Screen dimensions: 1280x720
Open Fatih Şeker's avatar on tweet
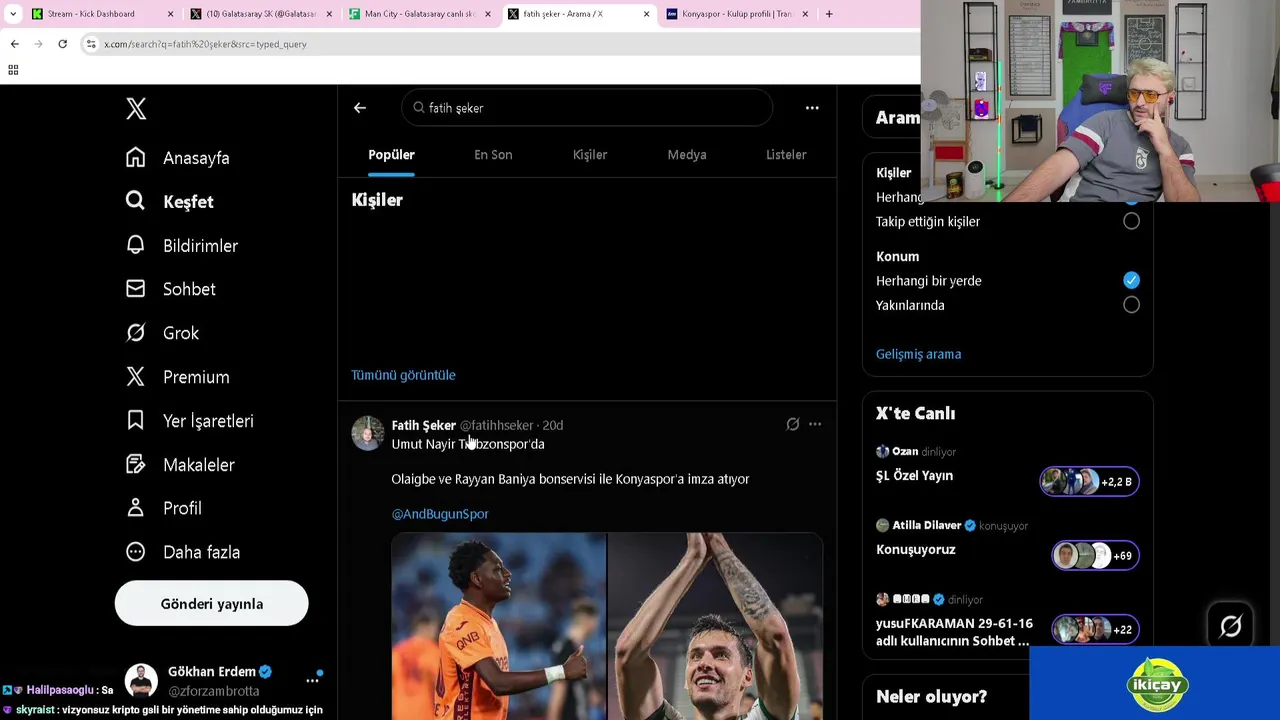[x=367, y=433]
